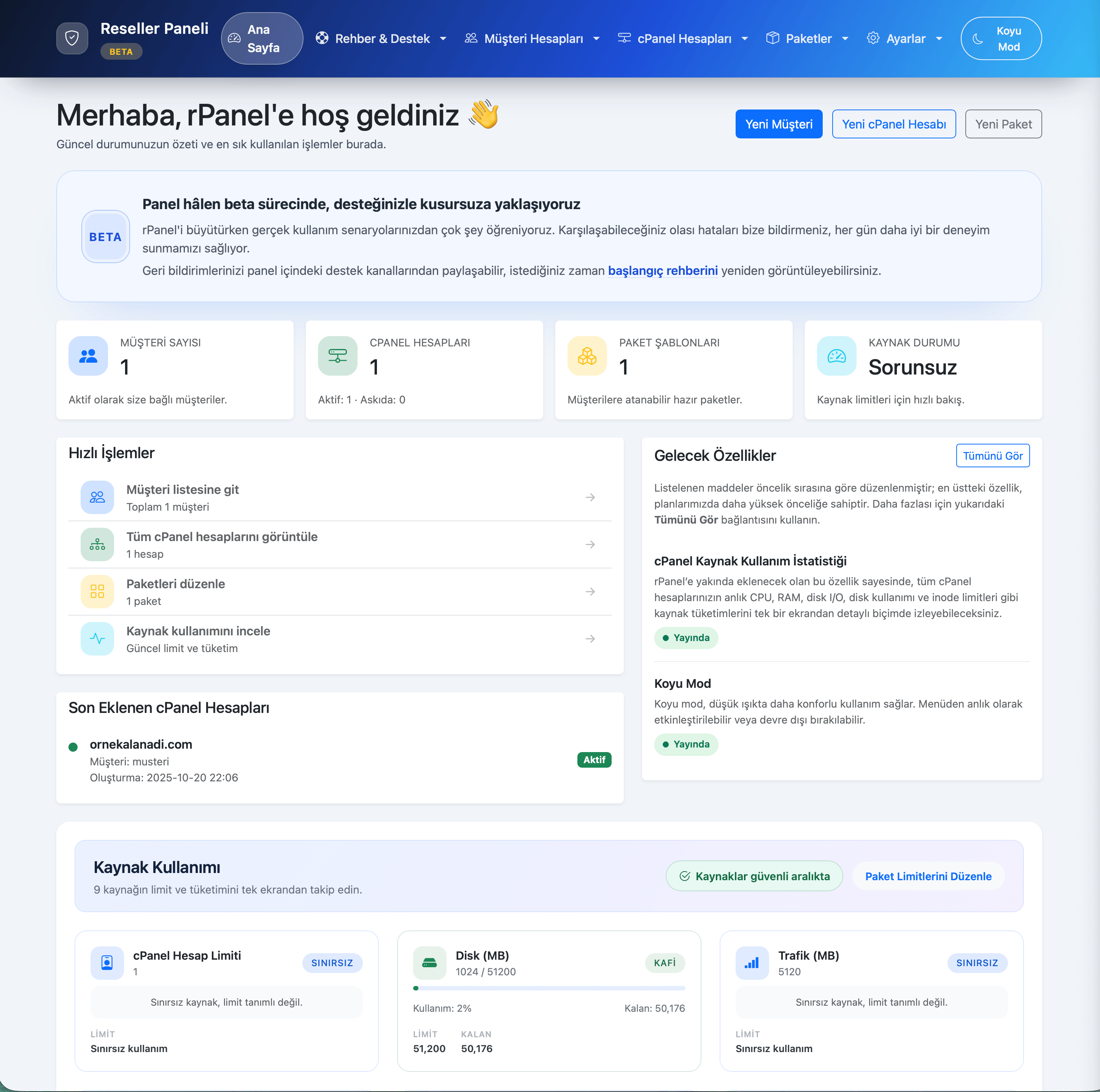Click the Disk usage drive icon
The width and height of the screenshot is (1100, 1092).
pyautogui.click(x=429, y=963)
